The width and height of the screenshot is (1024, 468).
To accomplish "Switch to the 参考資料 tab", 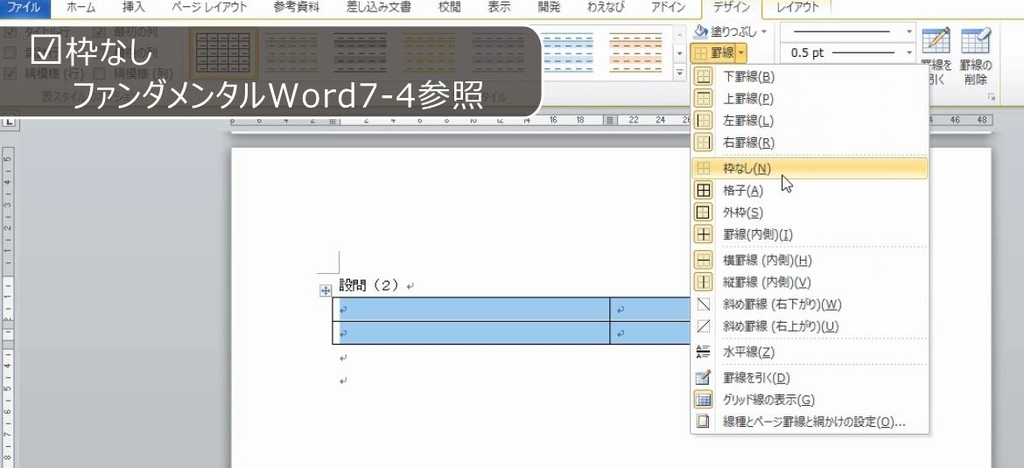I will [x=297, y=8].
